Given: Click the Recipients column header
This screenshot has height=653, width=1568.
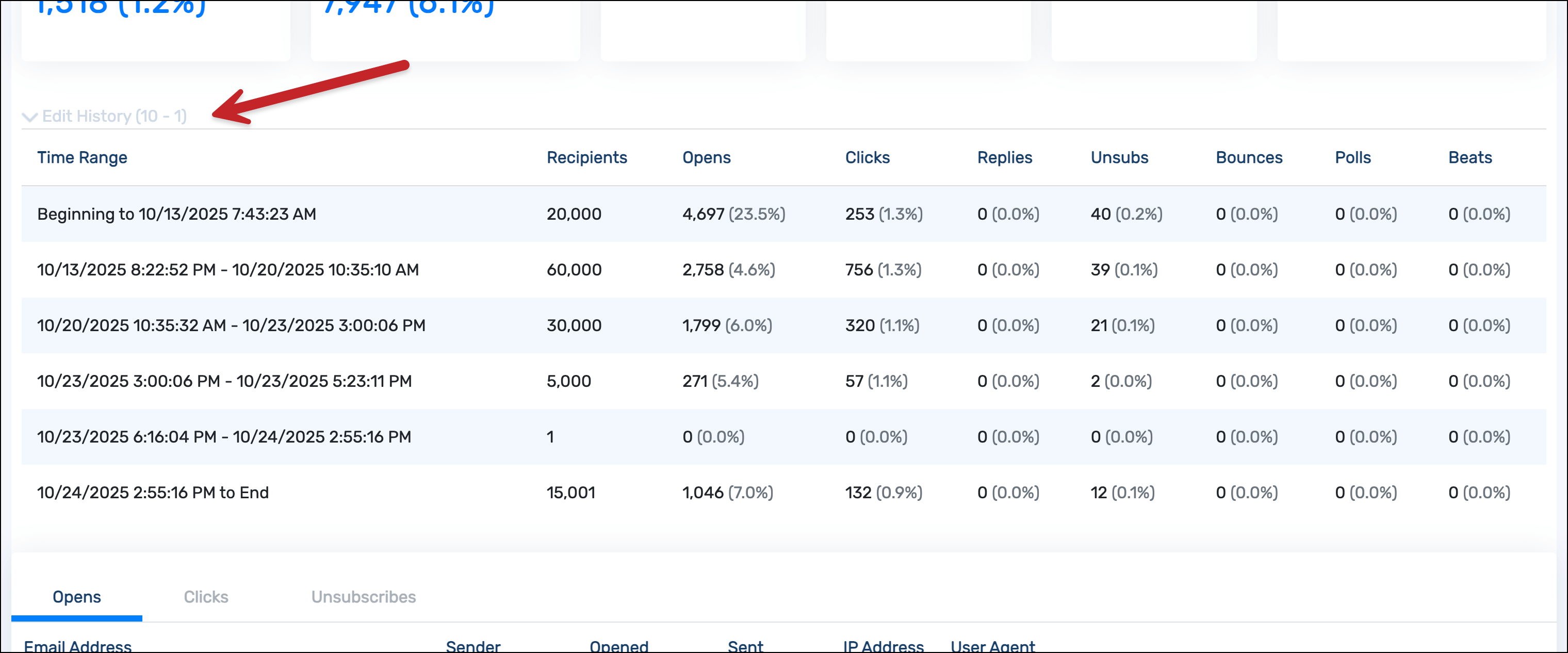Looking at the screenshot, I should pos(586,158).
